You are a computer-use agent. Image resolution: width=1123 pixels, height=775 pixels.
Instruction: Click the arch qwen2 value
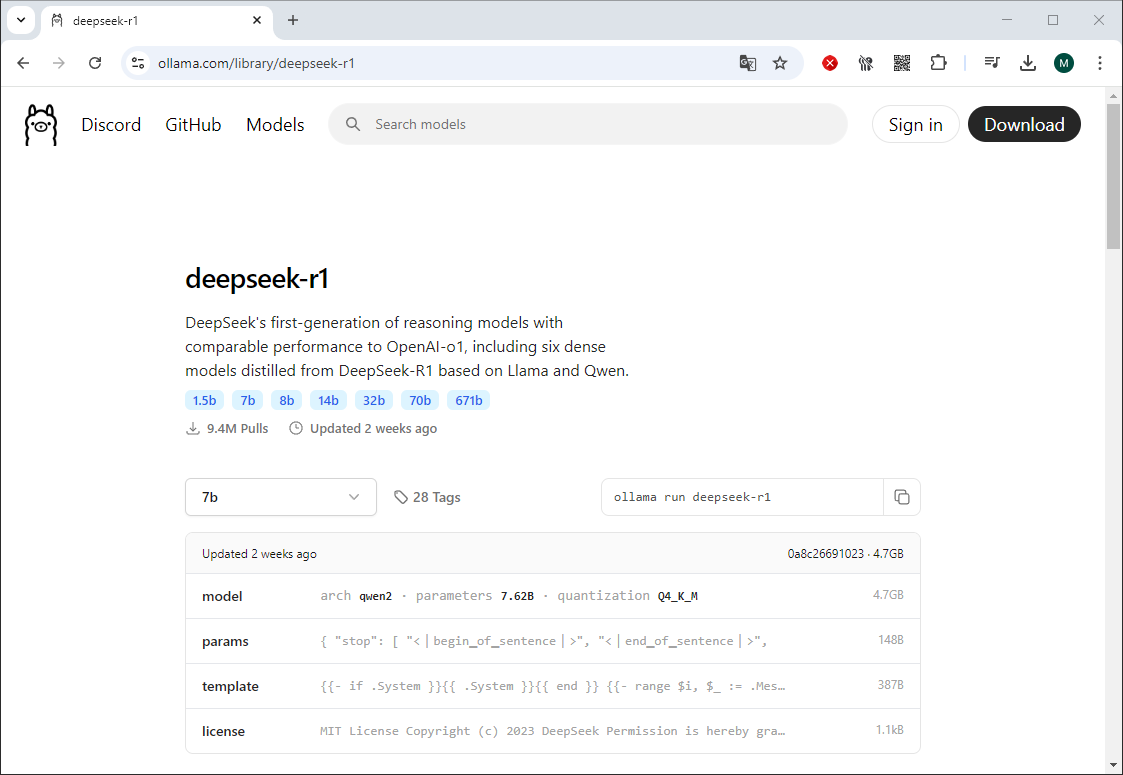[x=376, y=596]
